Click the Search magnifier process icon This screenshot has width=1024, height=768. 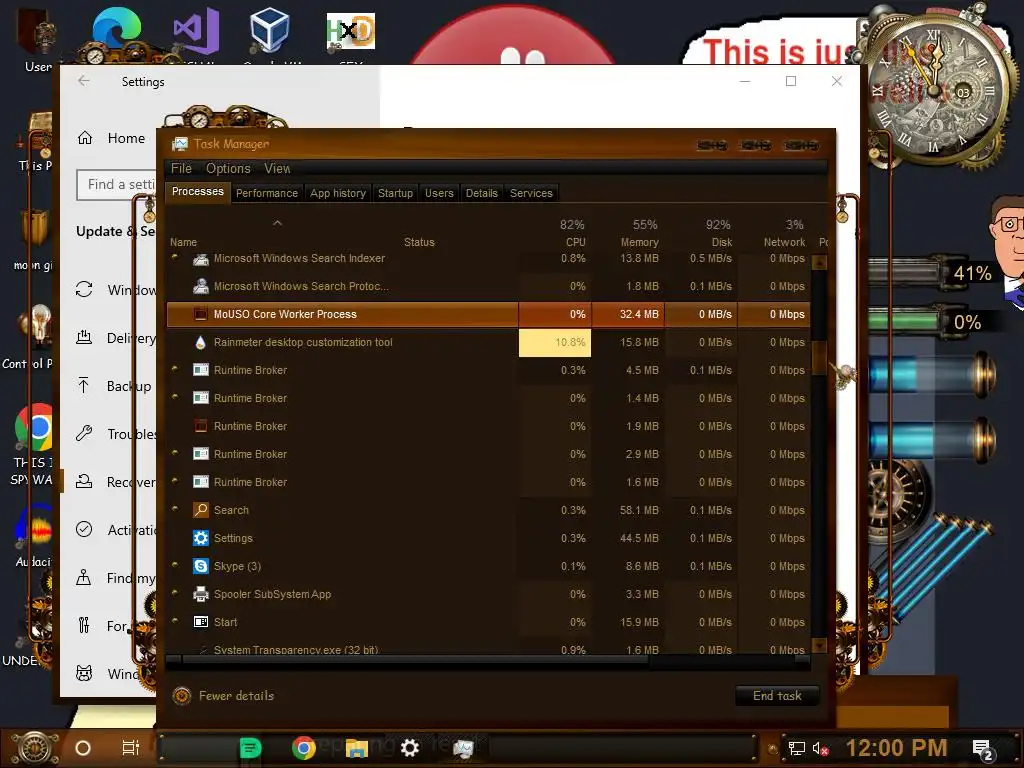(200, 510)
